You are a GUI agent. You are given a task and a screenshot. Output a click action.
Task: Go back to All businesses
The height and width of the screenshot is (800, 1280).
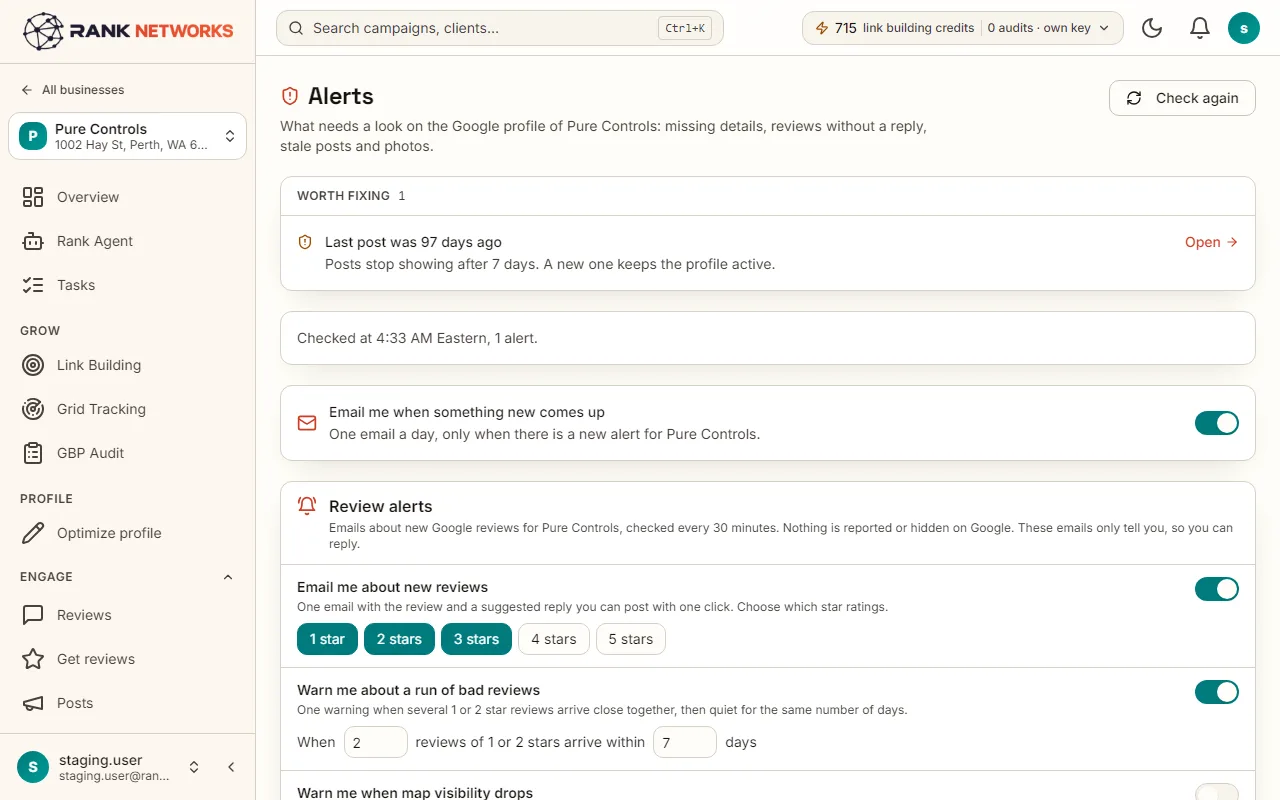tap(72, 90)
